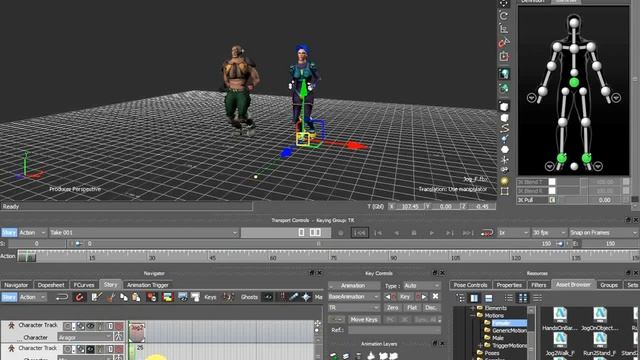Toggle the red record button on second Character Track
640x360 pixels.
119,349
